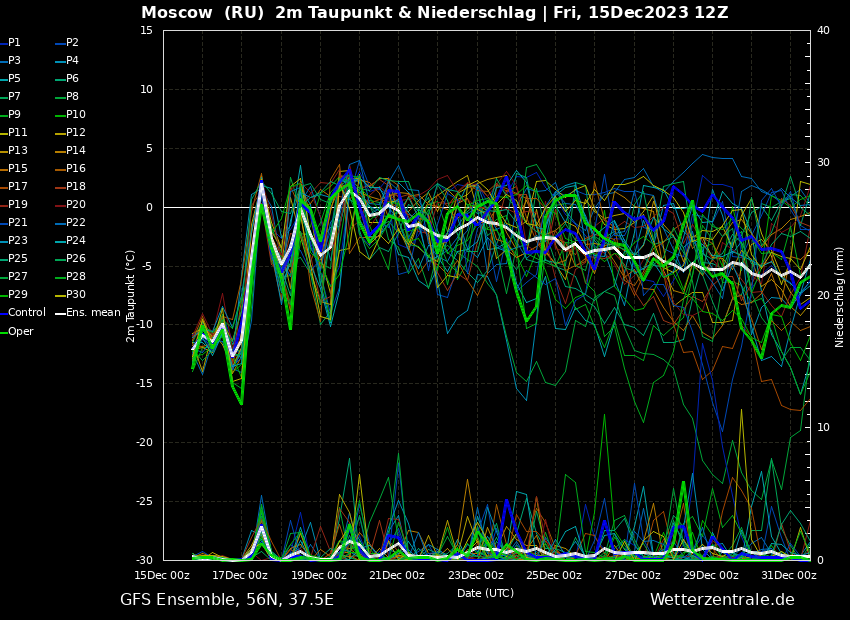Click the 31Dec 00z date tick
850x620 pixels.
[787, 575]
